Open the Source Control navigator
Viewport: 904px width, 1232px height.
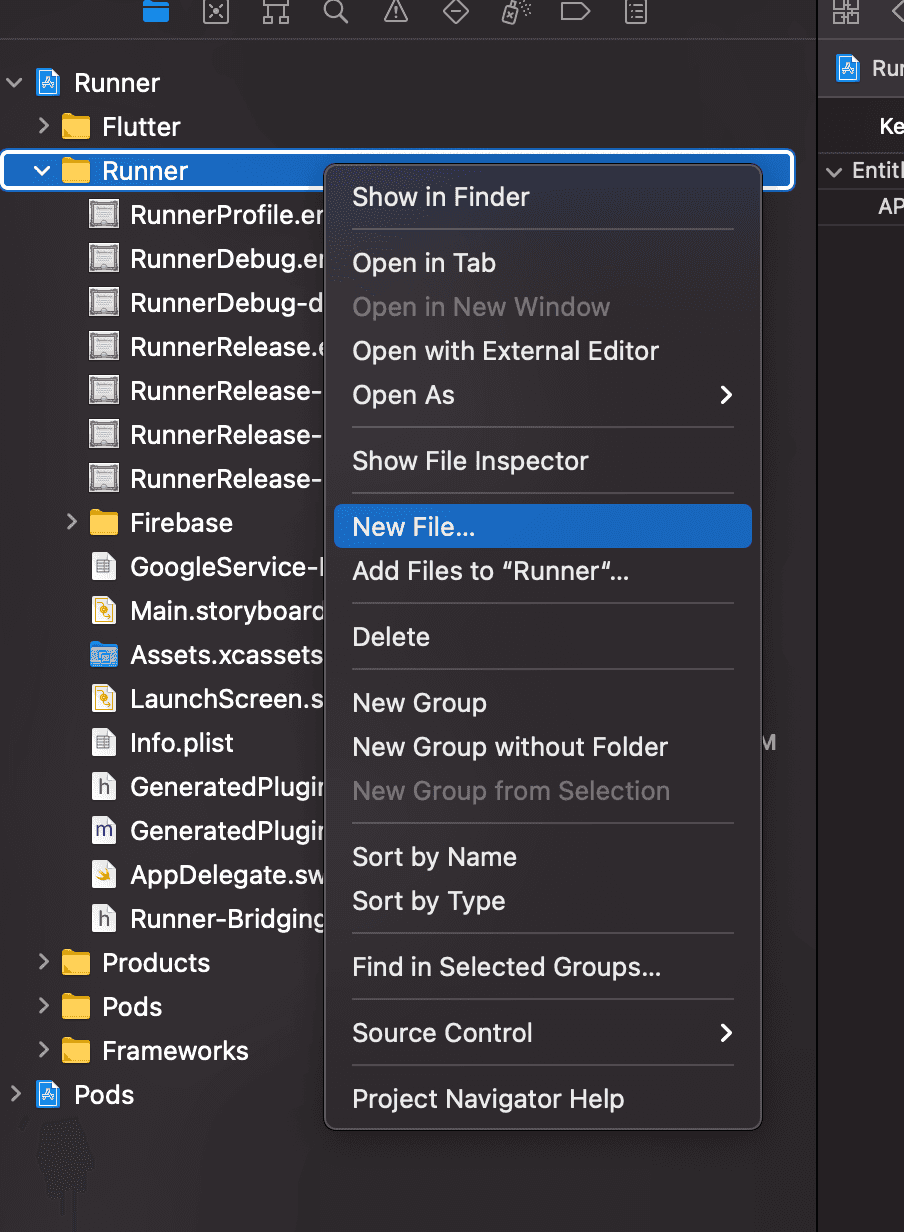[215, 11]
